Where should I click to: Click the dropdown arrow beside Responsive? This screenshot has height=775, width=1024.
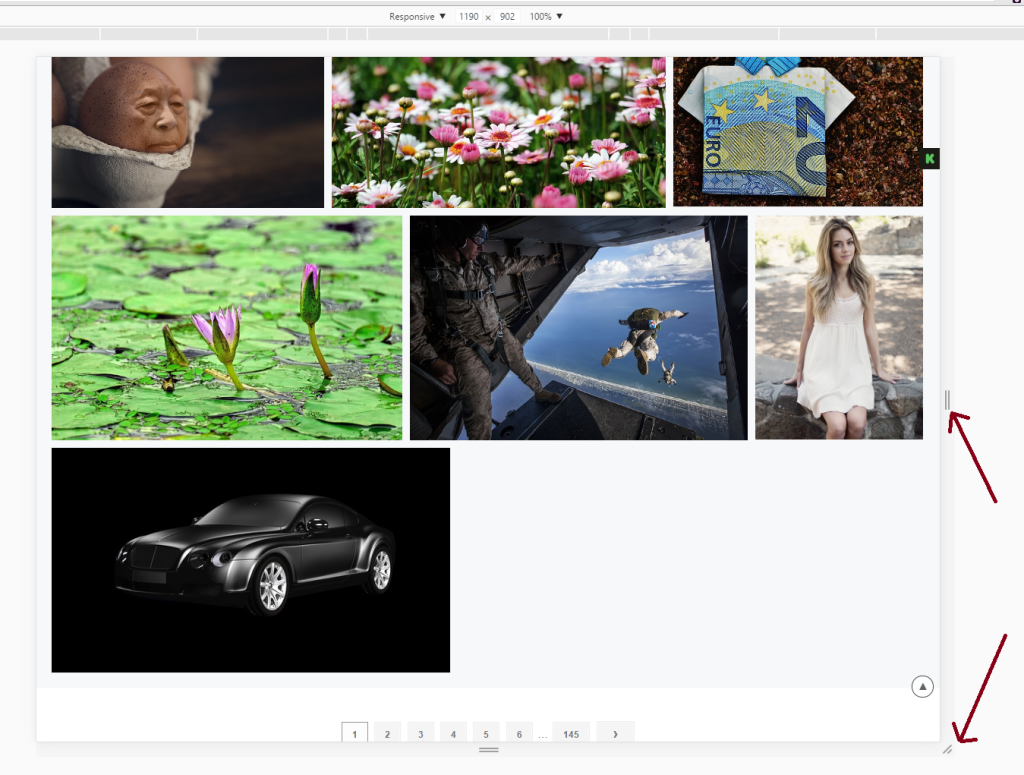coord(441,16)
